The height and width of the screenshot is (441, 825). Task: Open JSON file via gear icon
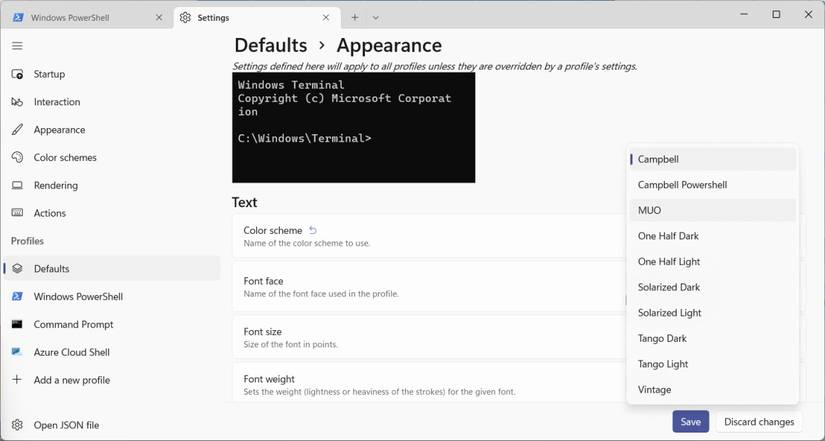(17, 425)
